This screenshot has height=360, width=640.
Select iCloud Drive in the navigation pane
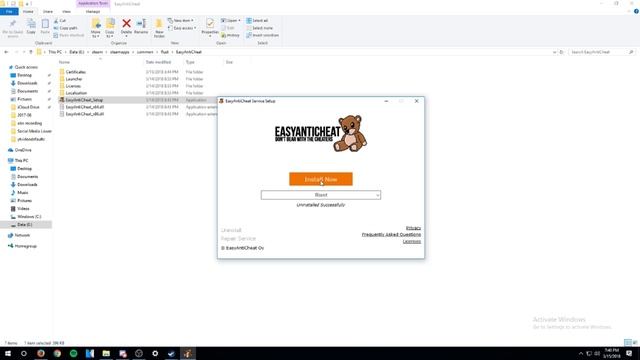28,107
